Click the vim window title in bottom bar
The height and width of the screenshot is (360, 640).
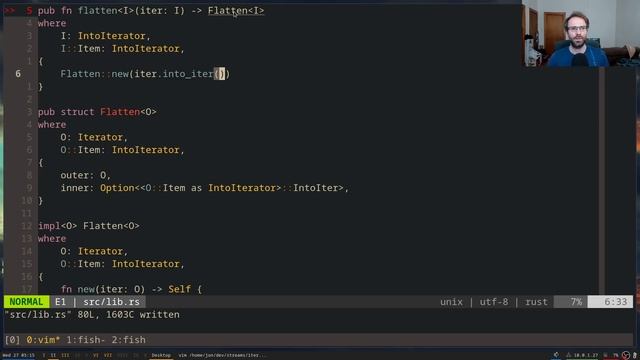(x=222, y=355)
